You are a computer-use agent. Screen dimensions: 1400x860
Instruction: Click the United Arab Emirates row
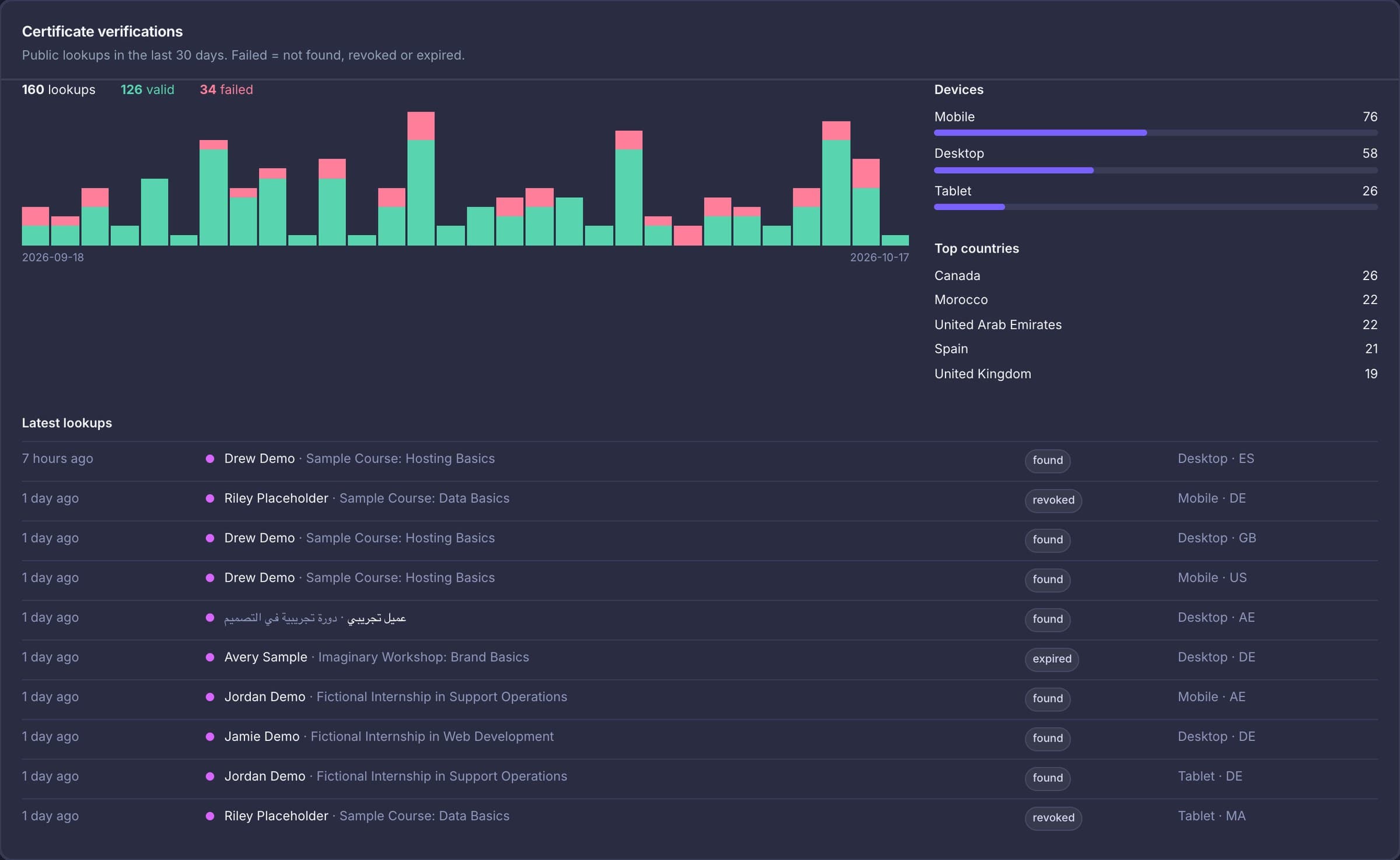(x=1156, y=324)
